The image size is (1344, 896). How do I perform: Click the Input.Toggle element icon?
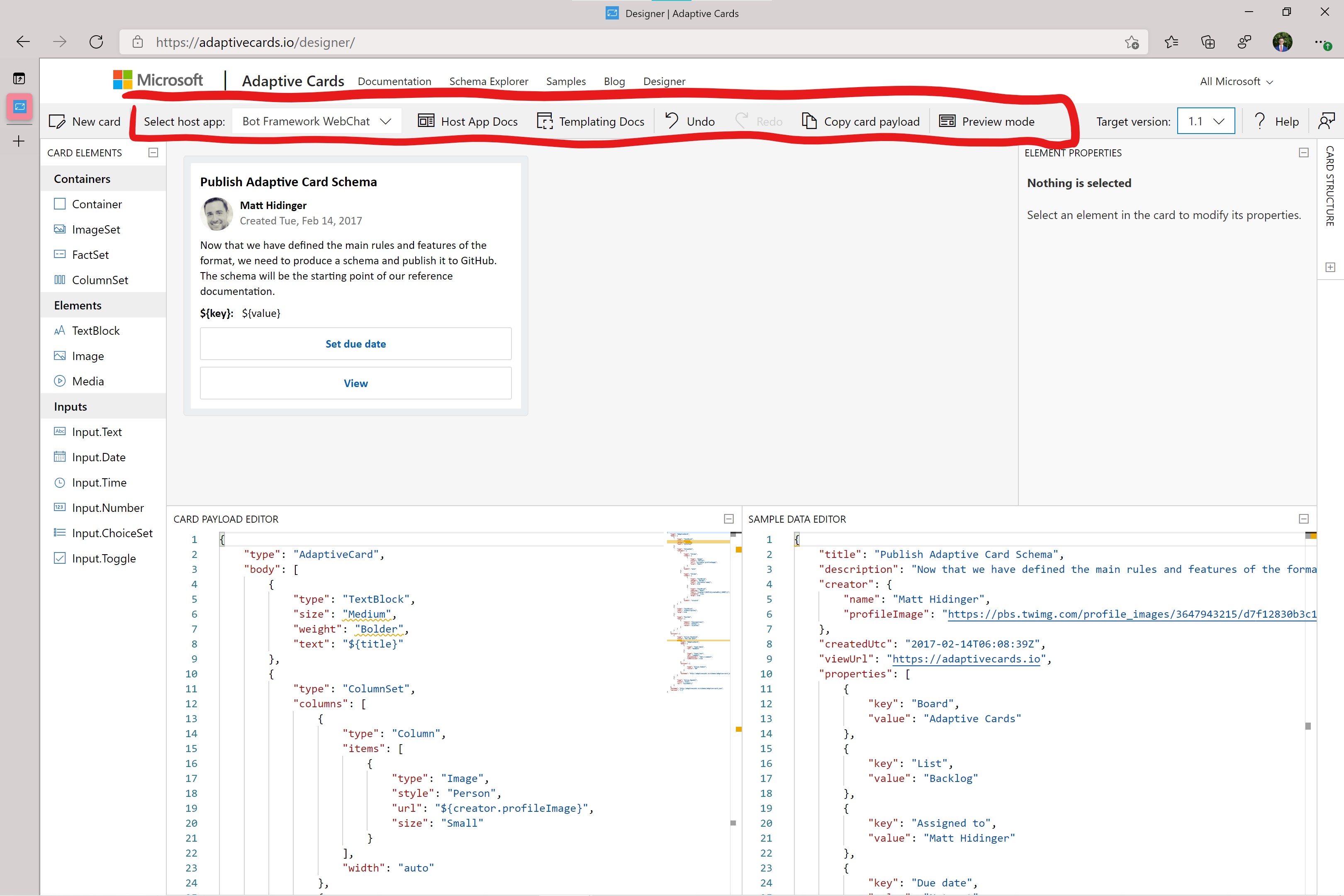click(59, 558)
